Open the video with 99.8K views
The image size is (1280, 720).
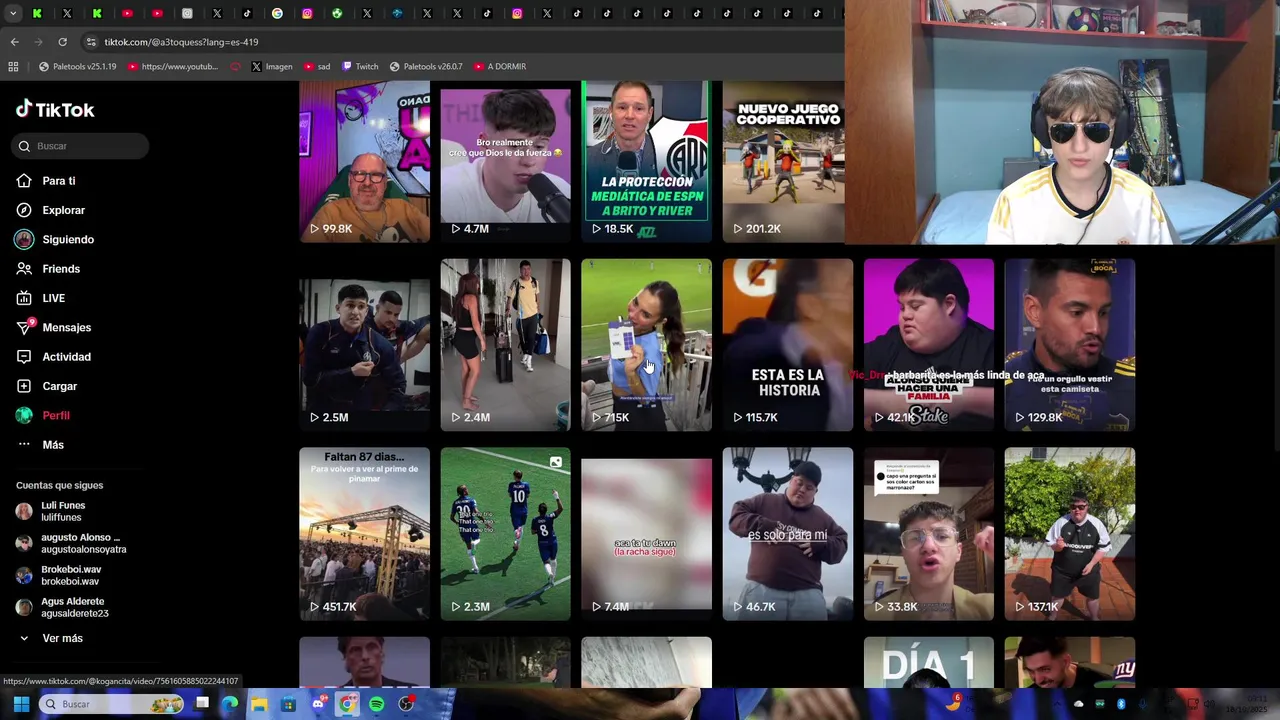pyautogui.click(x=364, y=161)
